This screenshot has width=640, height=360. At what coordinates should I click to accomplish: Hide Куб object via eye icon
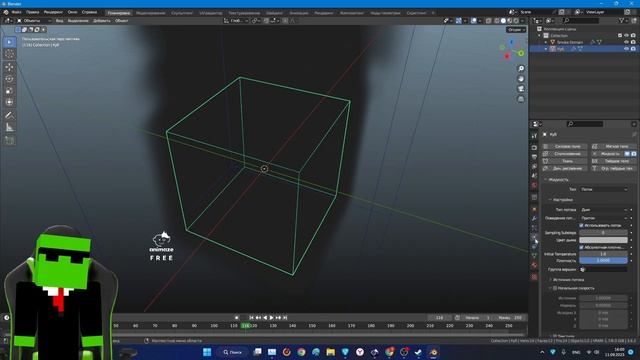point(627,49)
